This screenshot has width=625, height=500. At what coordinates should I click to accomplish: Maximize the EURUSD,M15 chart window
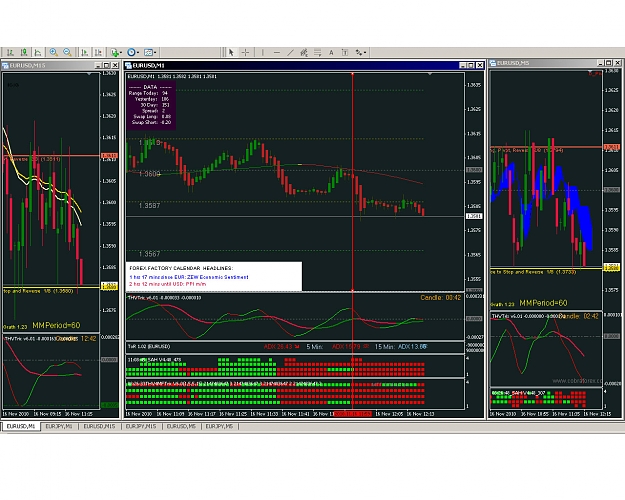tap(106, 65)
